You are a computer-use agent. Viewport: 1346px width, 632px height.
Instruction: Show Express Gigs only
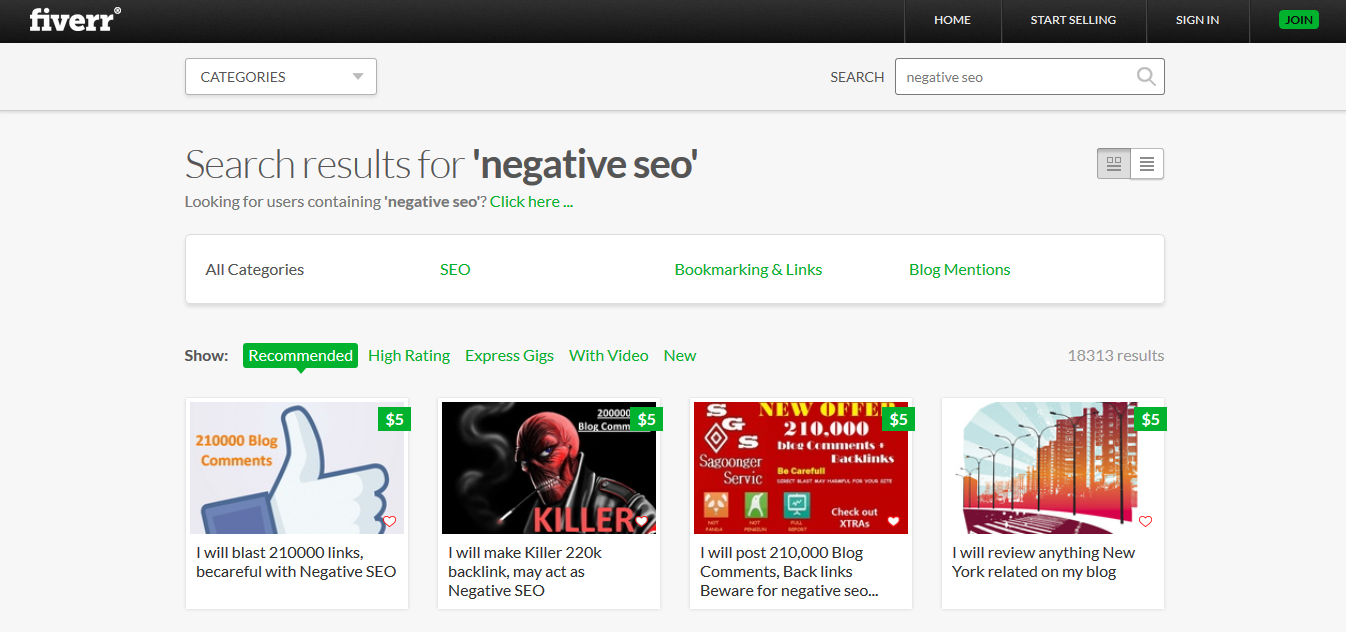[509, 355]
